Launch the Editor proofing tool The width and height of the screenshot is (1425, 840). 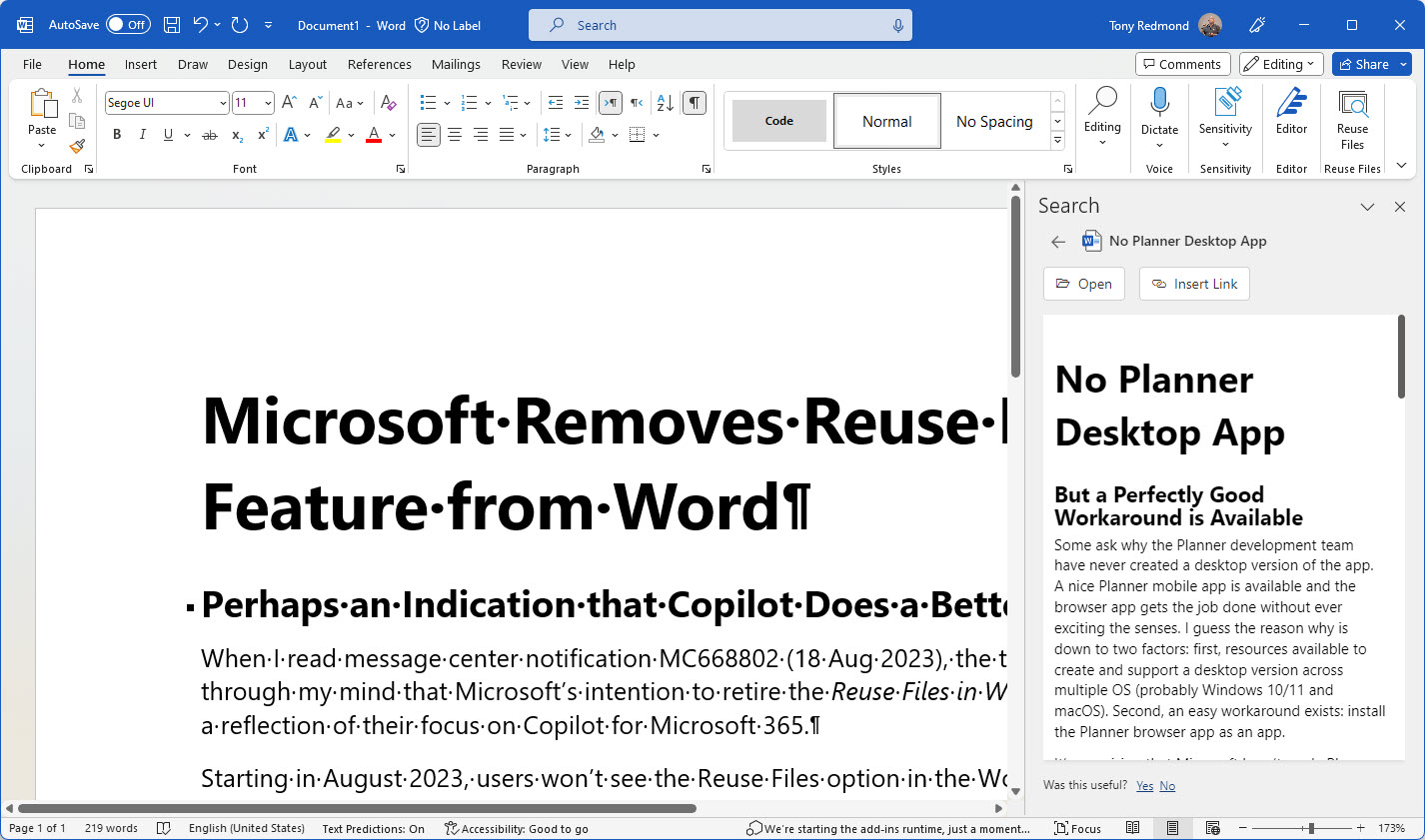coord(1291,112)
